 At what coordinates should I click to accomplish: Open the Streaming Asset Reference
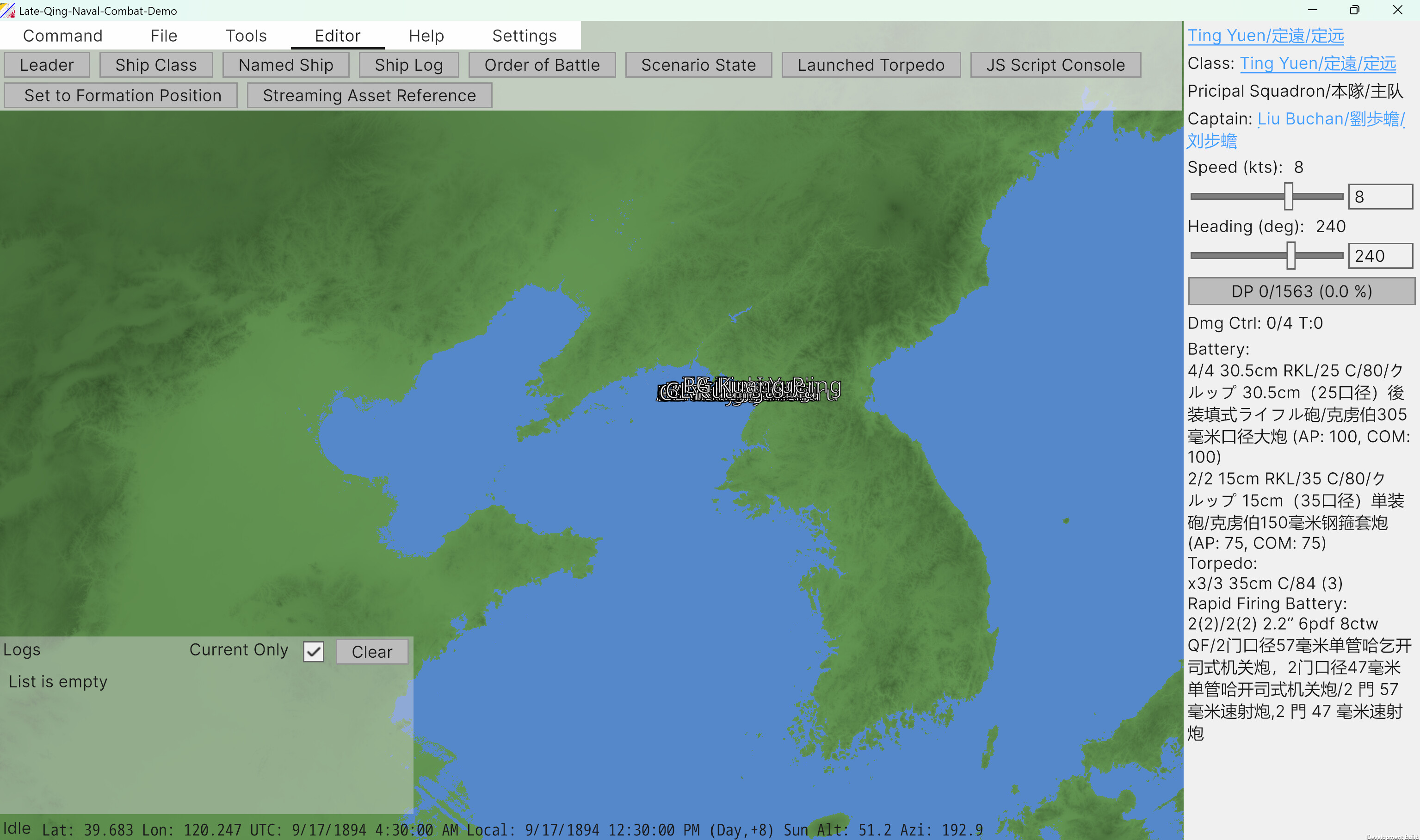point(369,95)
